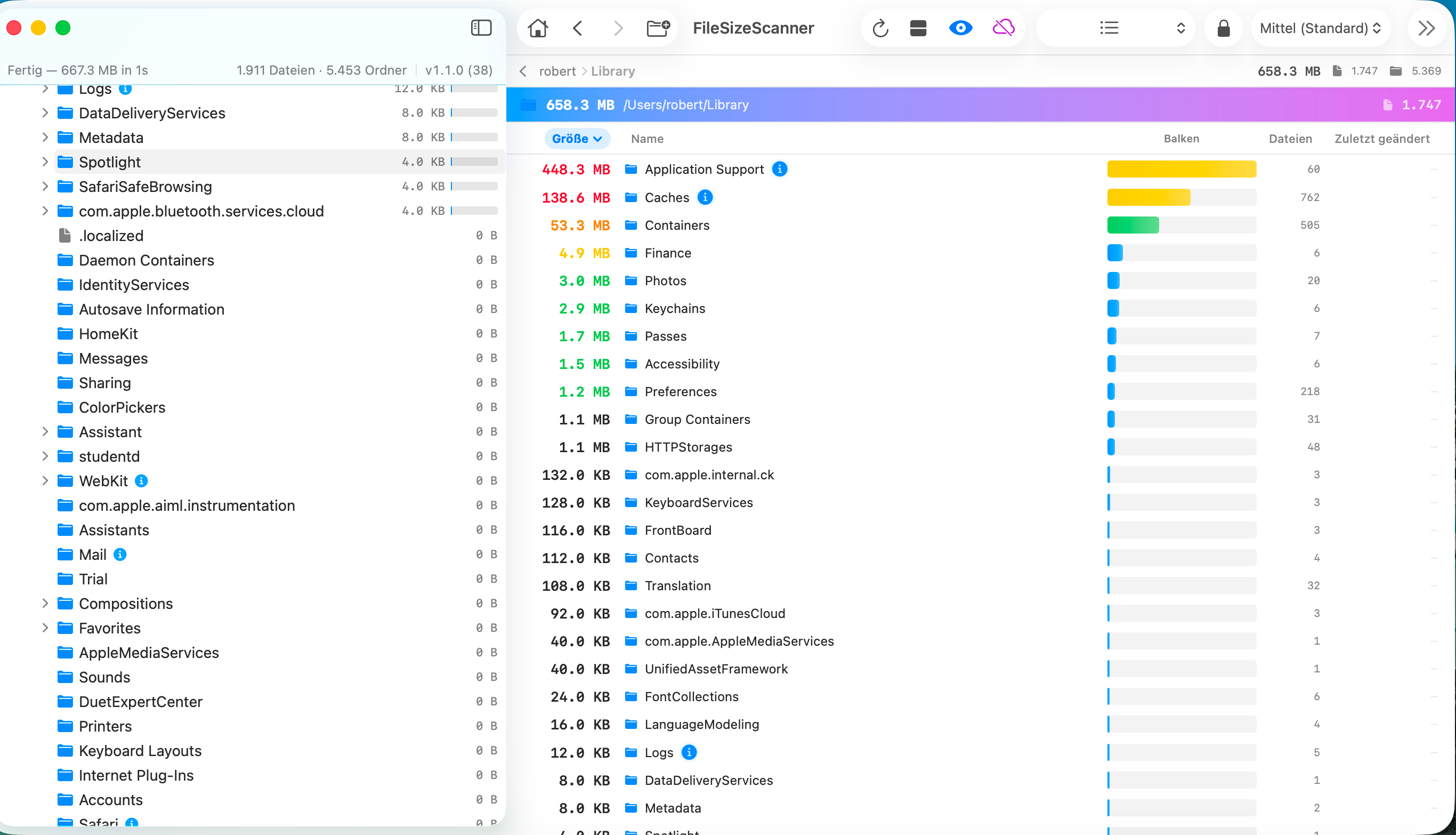Select the Group Containers row

point(980,419)
